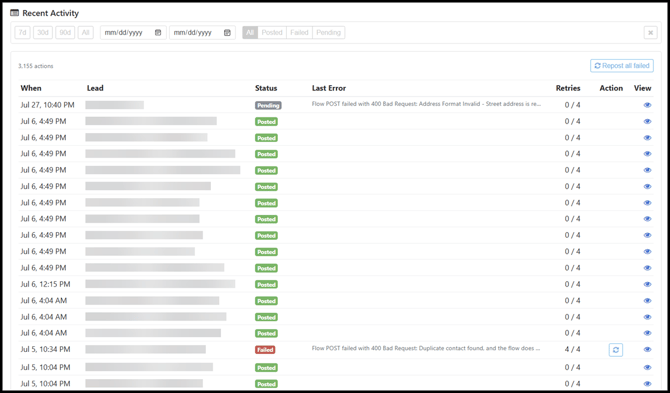Click the Recent Activity table icon
Image resolution: width=670 pixels, height=393 pixels.
pos(15,13)
